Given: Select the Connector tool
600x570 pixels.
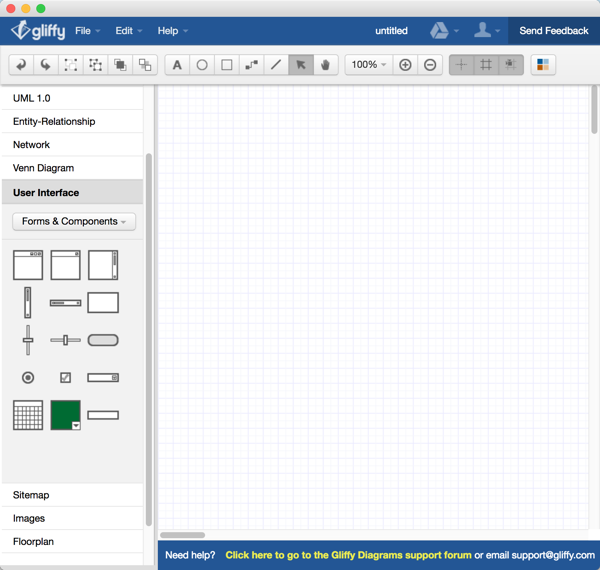Looking at the screenshot, I should click(251, 65).
